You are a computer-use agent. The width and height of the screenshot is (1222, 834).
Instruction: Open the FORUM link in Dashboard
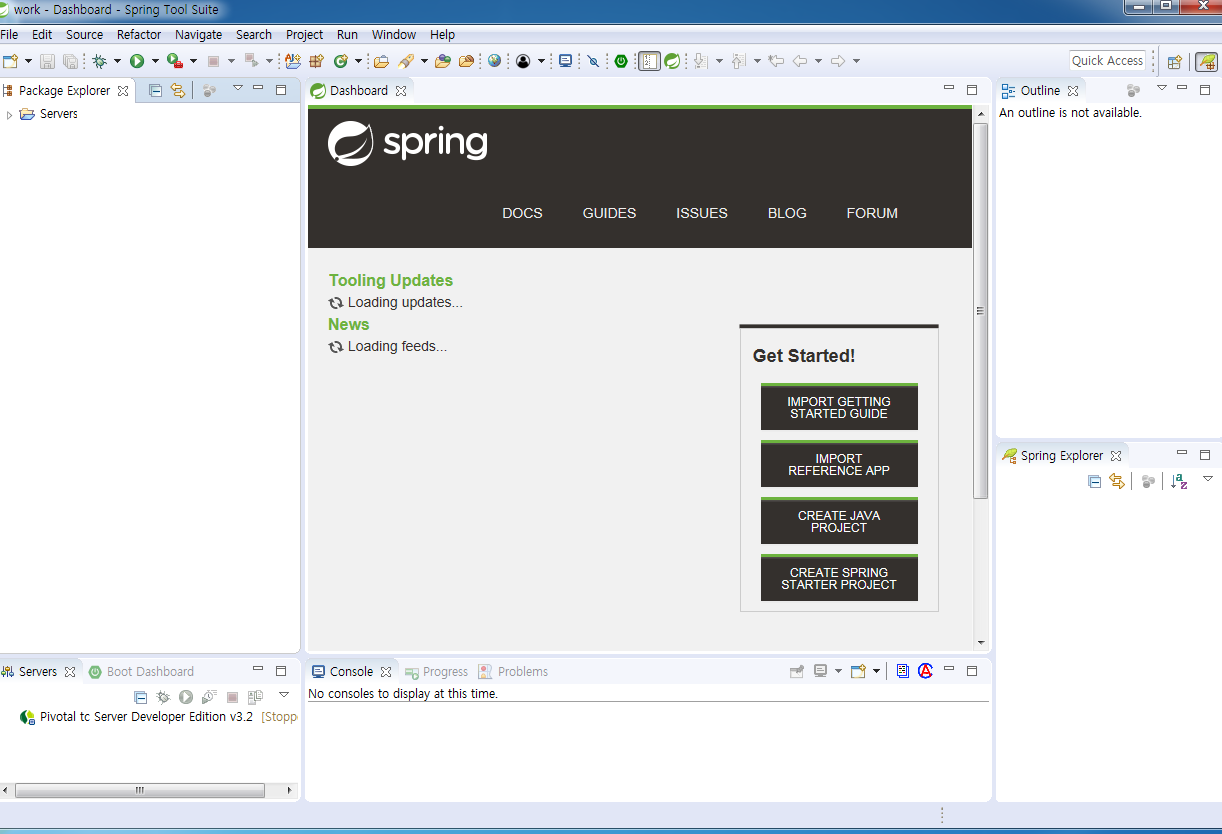tap(872, 213)
